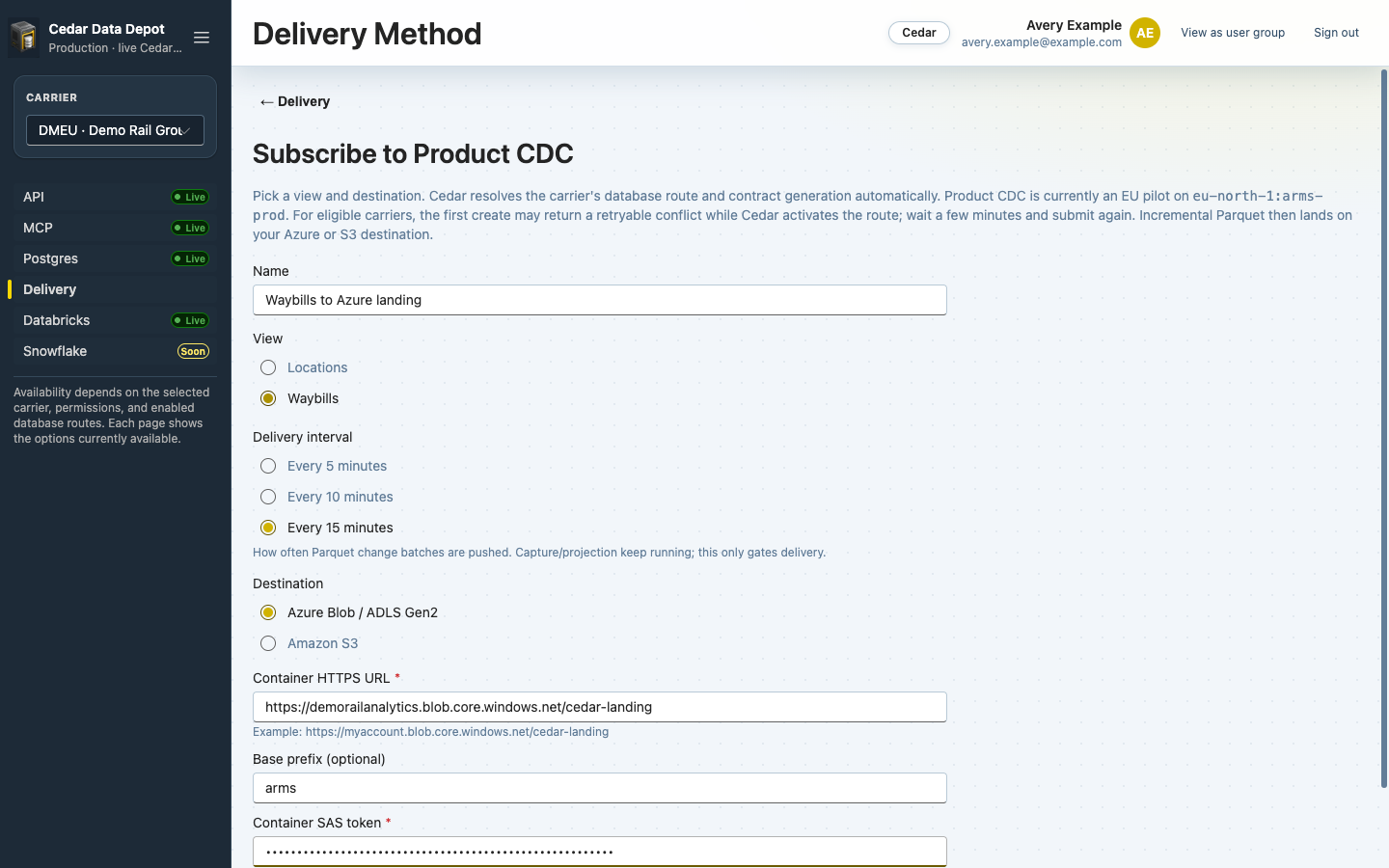Choose Every 15 minutes interval
Screen dimensions: 1389x868
pos(268,528)
